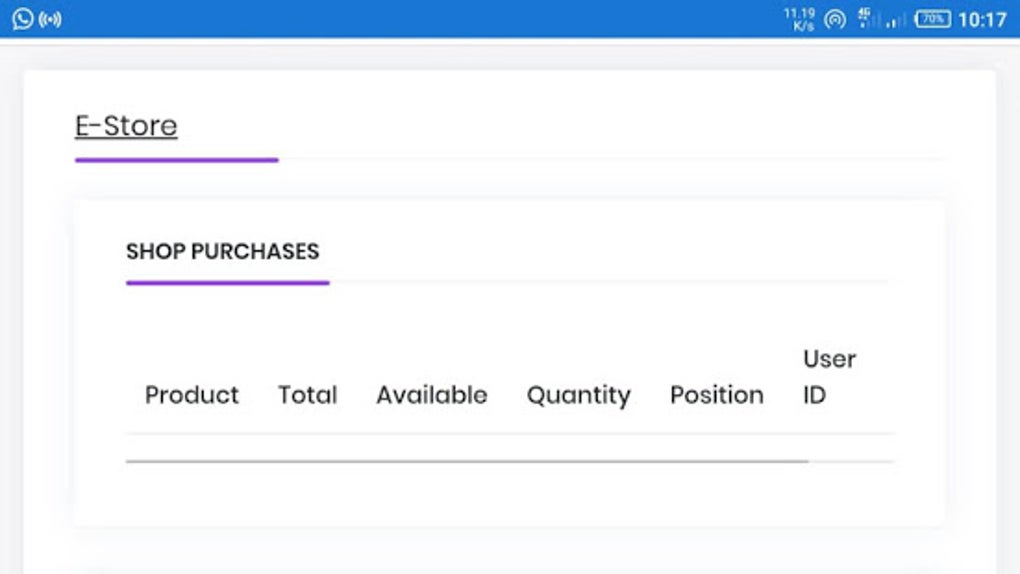The width and height of the screenshot is (1020, 574).
Task: Tap the second signal bars icon
Action: [x=896, y=21]
